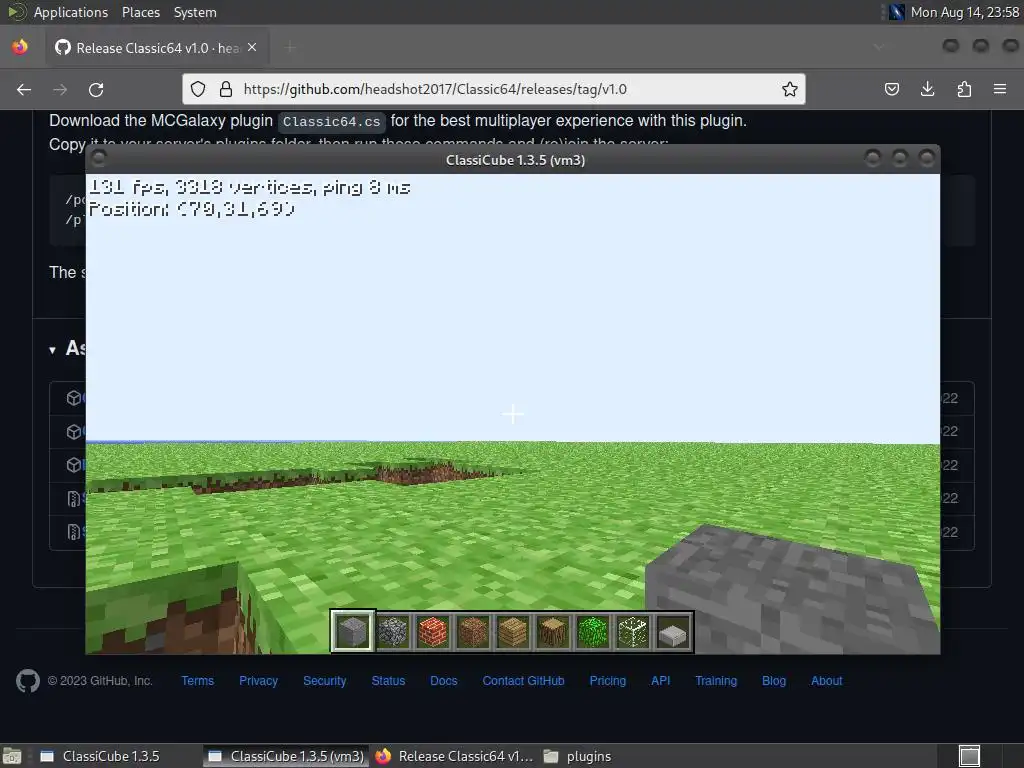Open the Places menu

tap(140, 12)
